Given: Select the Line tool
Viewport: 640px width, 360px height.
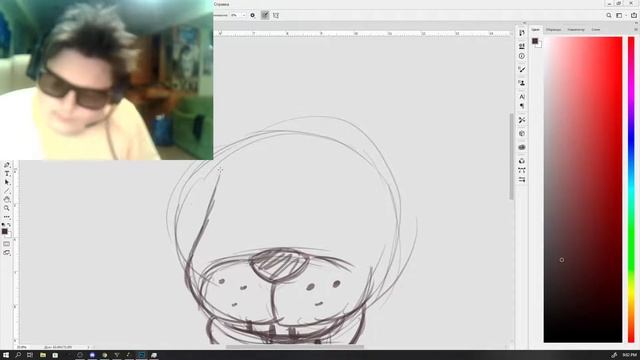Looking at the screenshot, I should click(7, 191).
